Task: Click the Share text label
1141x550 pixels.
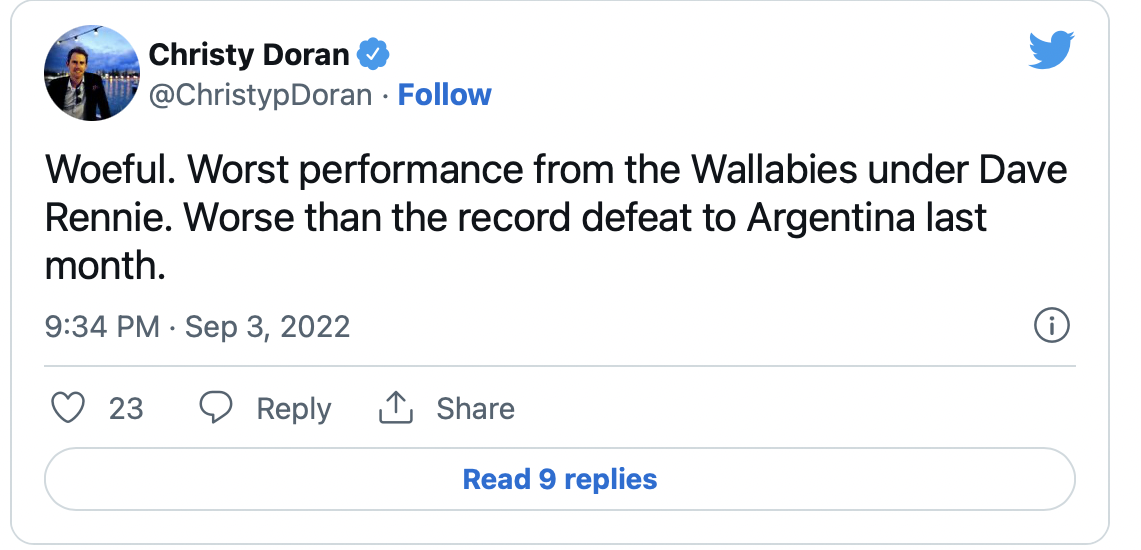Action: click(x=475, y=409)
